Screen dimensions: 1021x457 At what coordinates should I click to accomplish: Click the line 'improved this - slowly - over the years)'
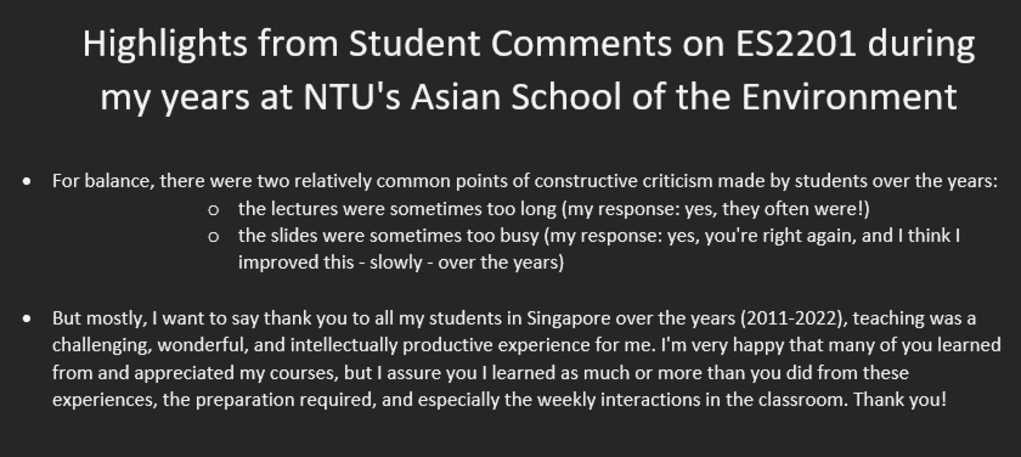pyautogui.click(x=400, y=262)
